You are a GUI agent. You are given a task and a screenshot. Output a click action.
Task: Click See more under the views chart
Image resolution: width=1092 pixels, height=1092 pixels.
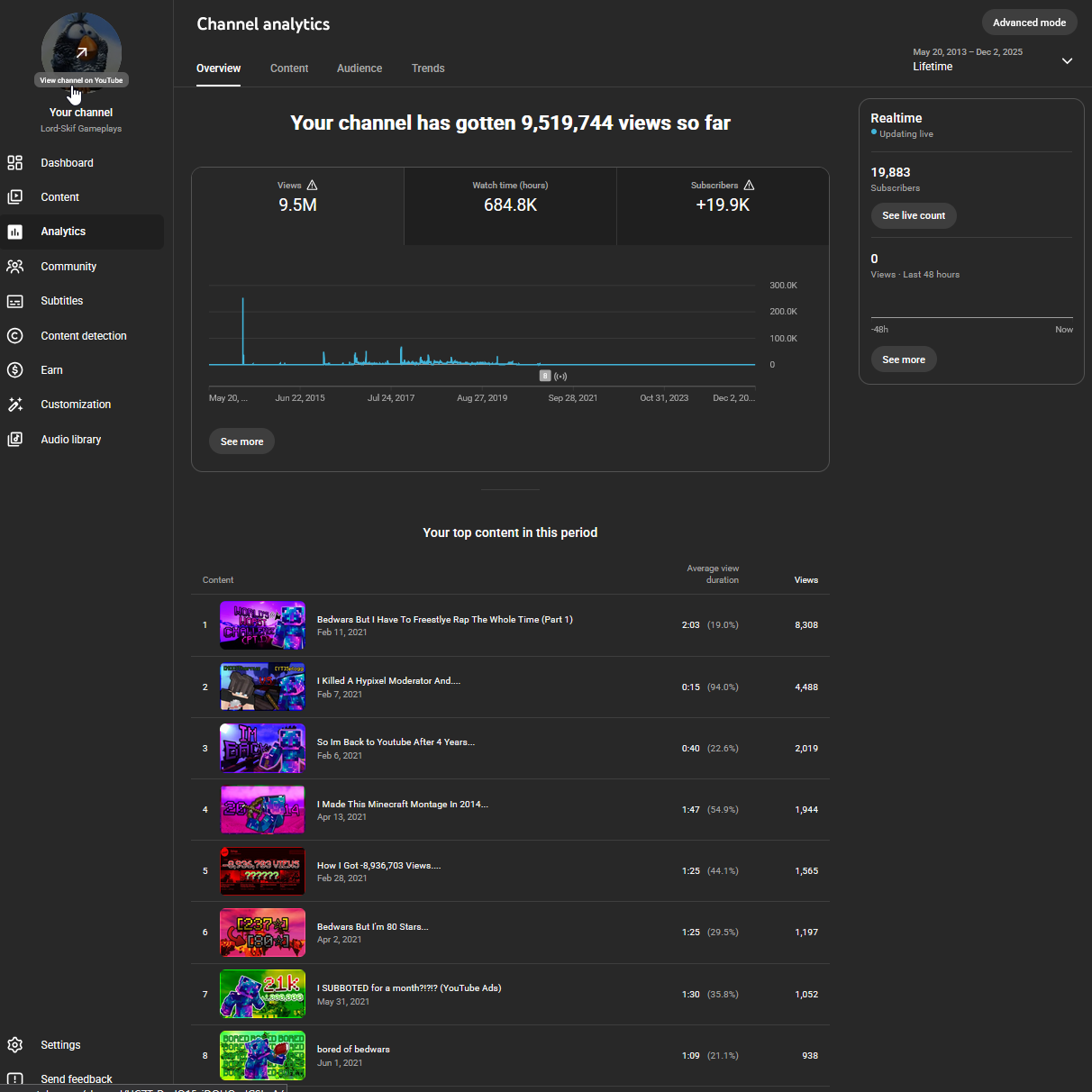point(241,441)
